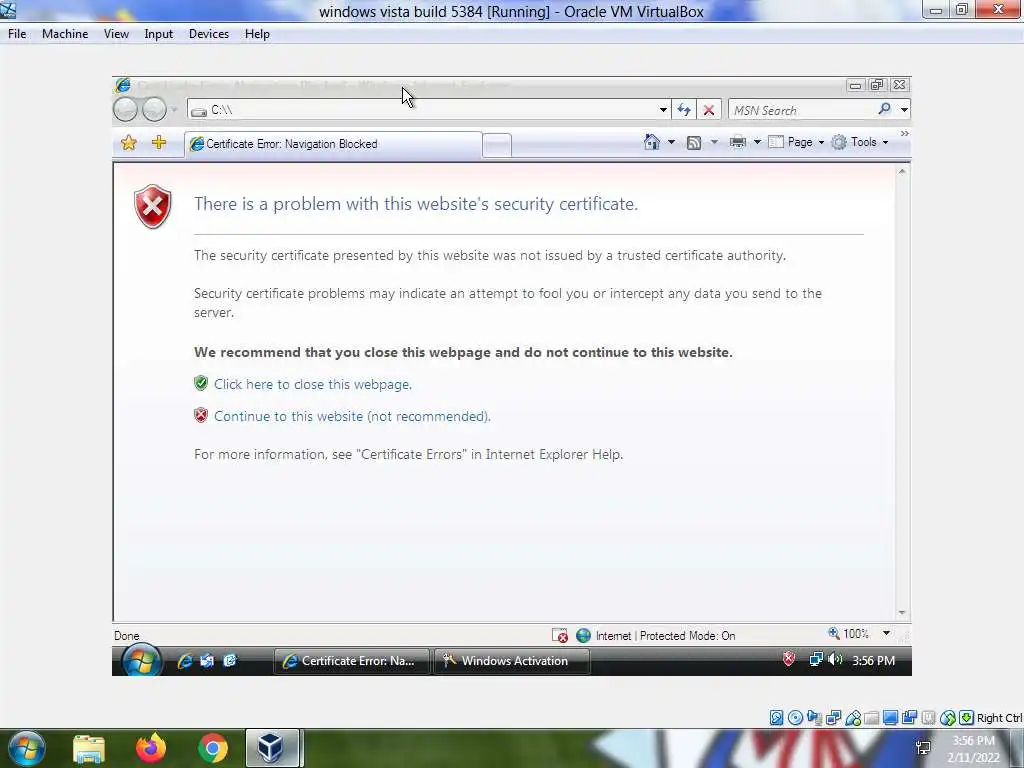The width and height of the screenshot is (1024, 768).
Task: Click Continue to this website (not recommended)
Action: [x=353, y=416]
